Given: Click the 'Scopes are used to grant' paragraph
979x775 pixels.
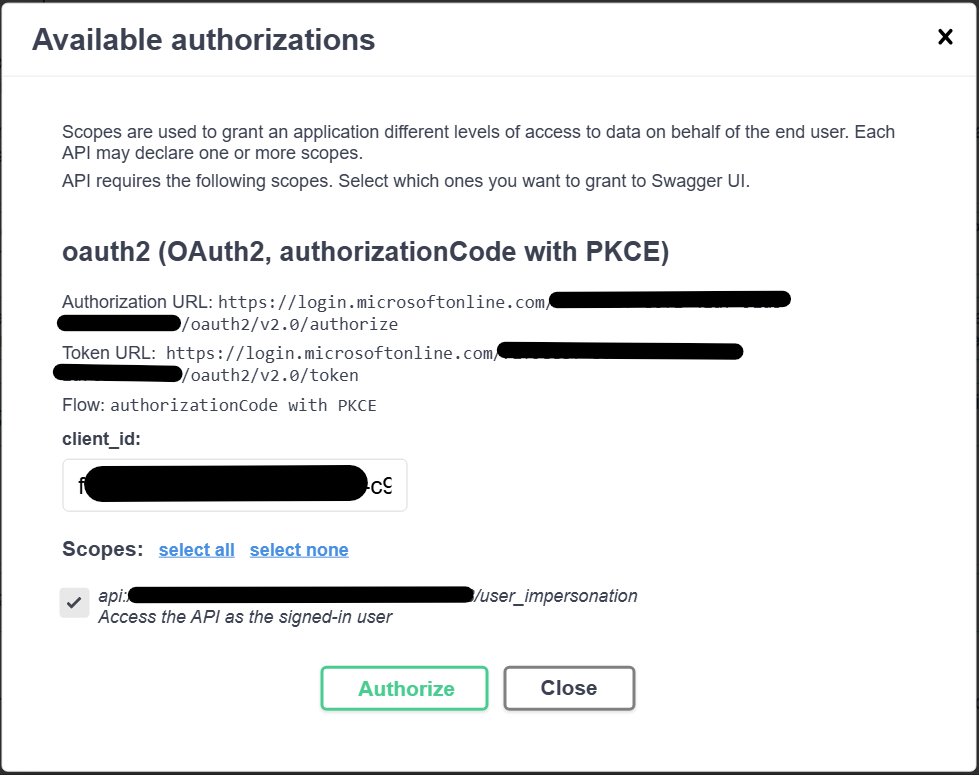Looking at the screenshot, I should 478,142.
